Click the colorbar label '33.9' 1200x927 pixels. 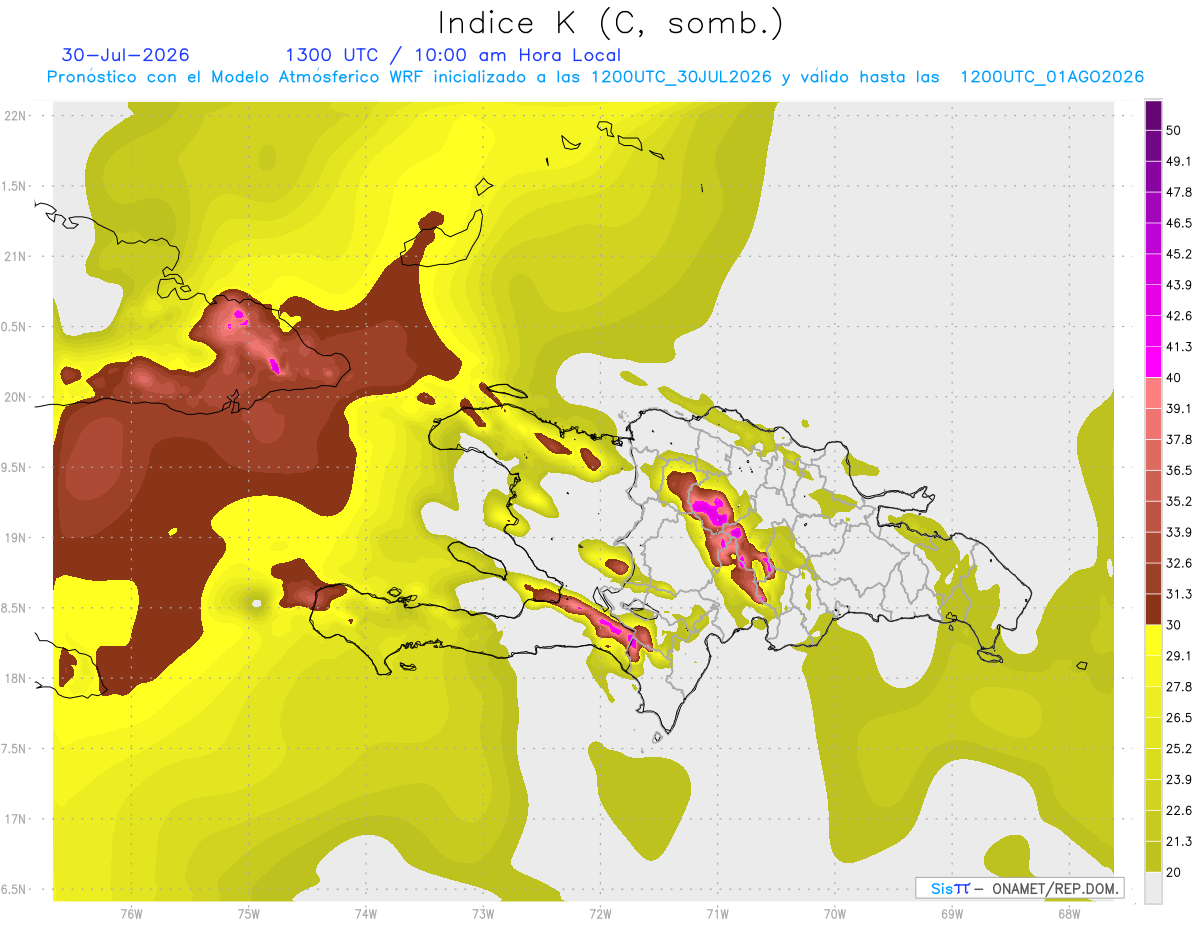[x=1179, y=532]
